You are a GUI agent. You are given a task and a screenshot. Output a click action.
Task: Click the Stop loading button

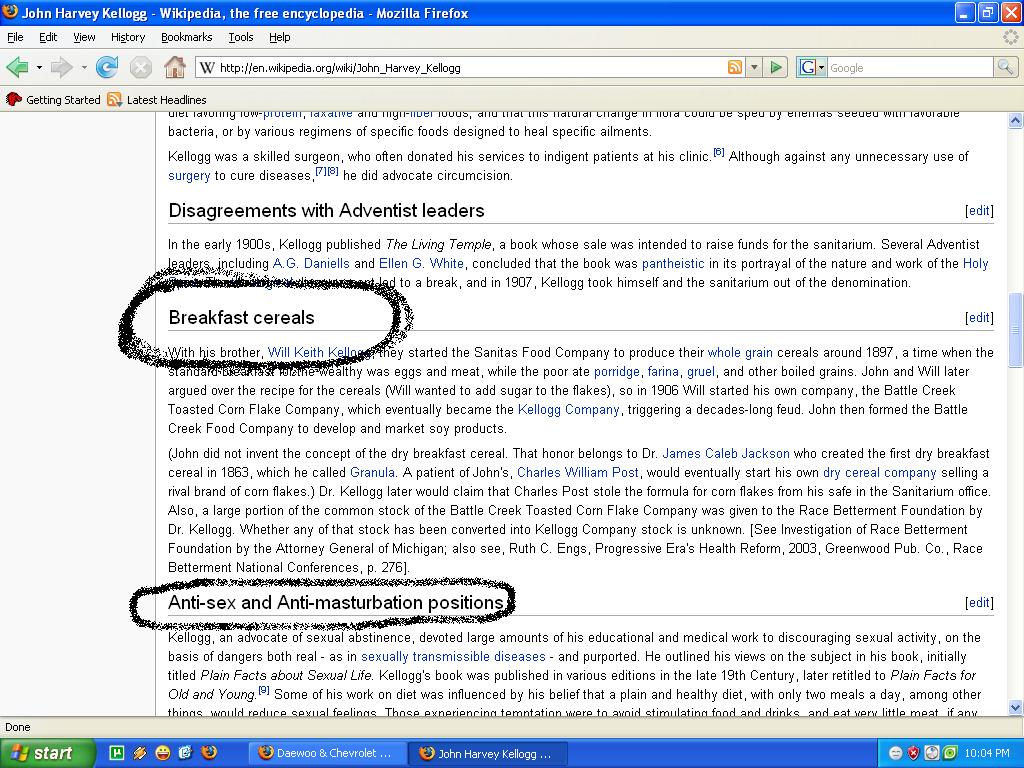(x=140, y=67)
